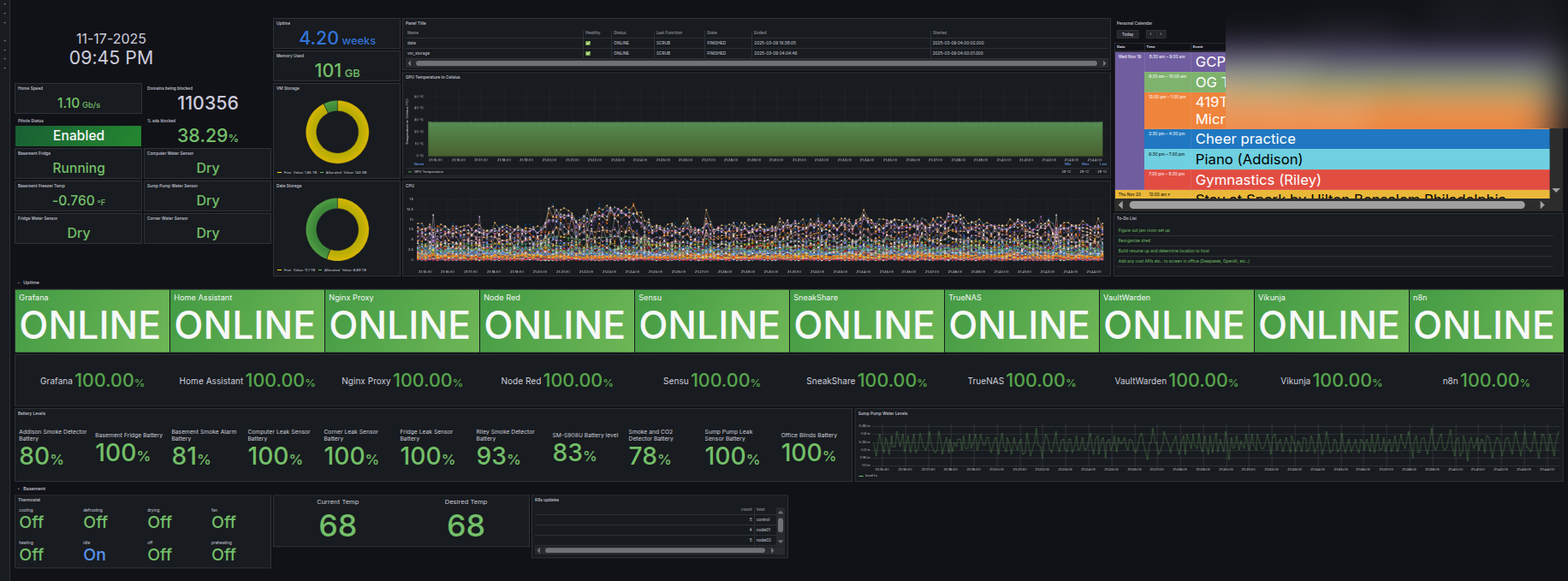Sort pool table by Status column
This screenshot has height=581, width=1568.
coord(620,33)
